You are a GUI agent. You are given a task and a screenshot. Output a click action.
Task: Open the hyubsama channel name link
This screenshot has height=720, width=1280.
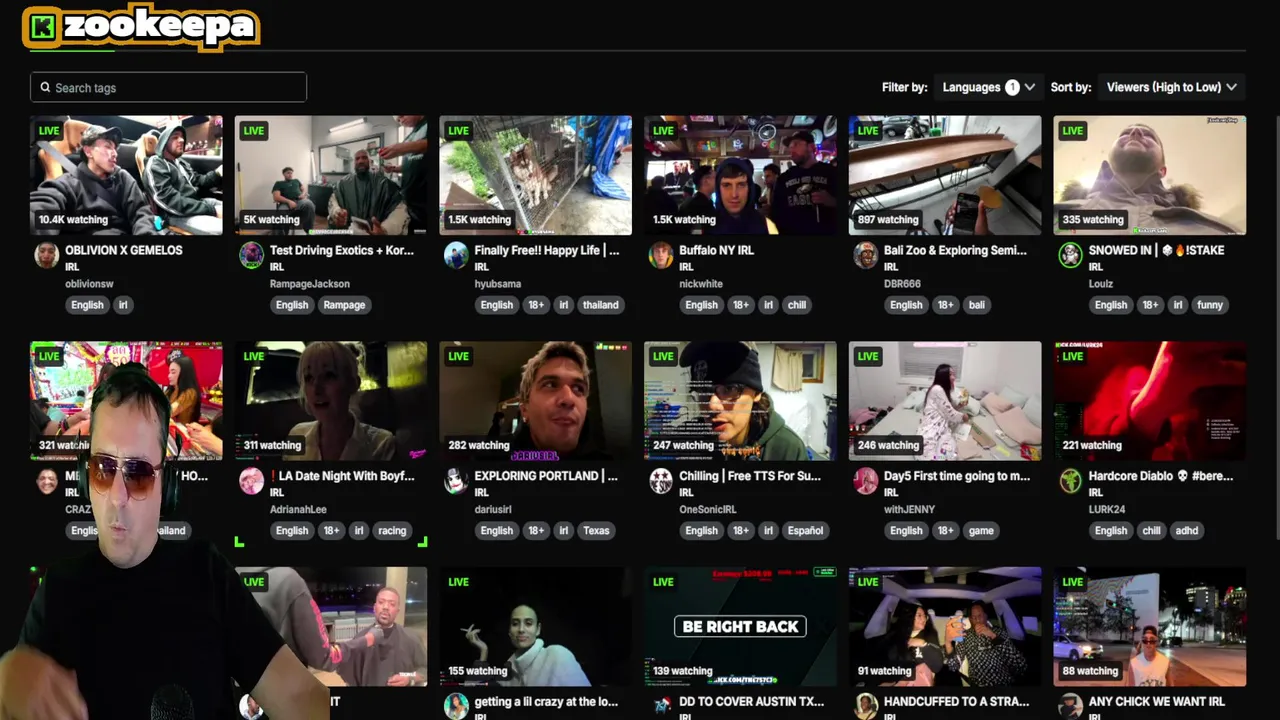[498, 284]
